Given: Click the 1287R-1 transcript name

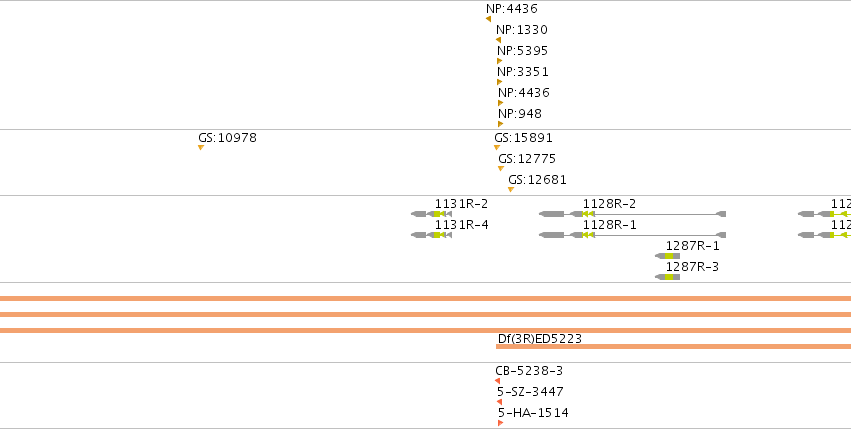Looking at the screenshot, I should coord(693,246).
